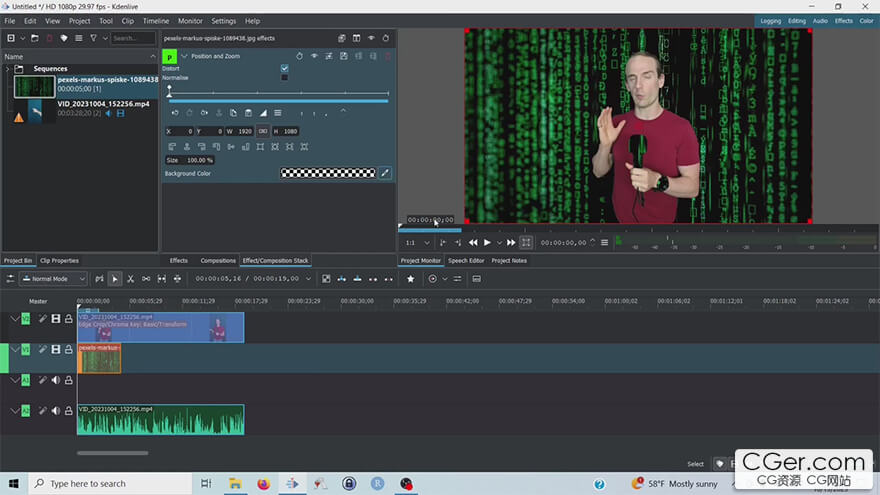The image size is (880, 495).
Task: Activate the selection arrow tool in timeline toolbar
Action: pos(114,279)
